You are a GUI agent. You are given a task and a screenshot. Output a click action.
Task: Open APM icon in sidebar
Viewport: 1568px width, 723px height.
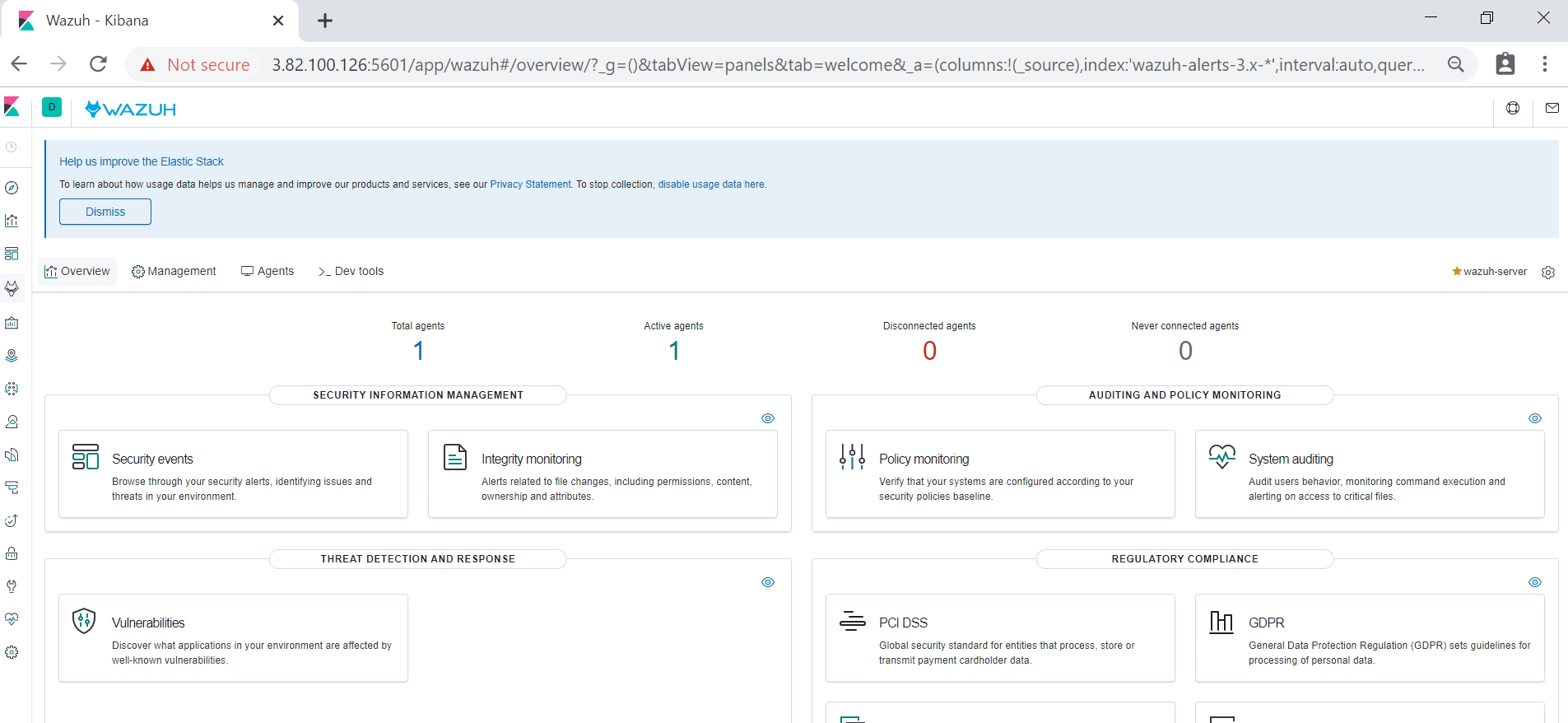(x=12, y=487)
